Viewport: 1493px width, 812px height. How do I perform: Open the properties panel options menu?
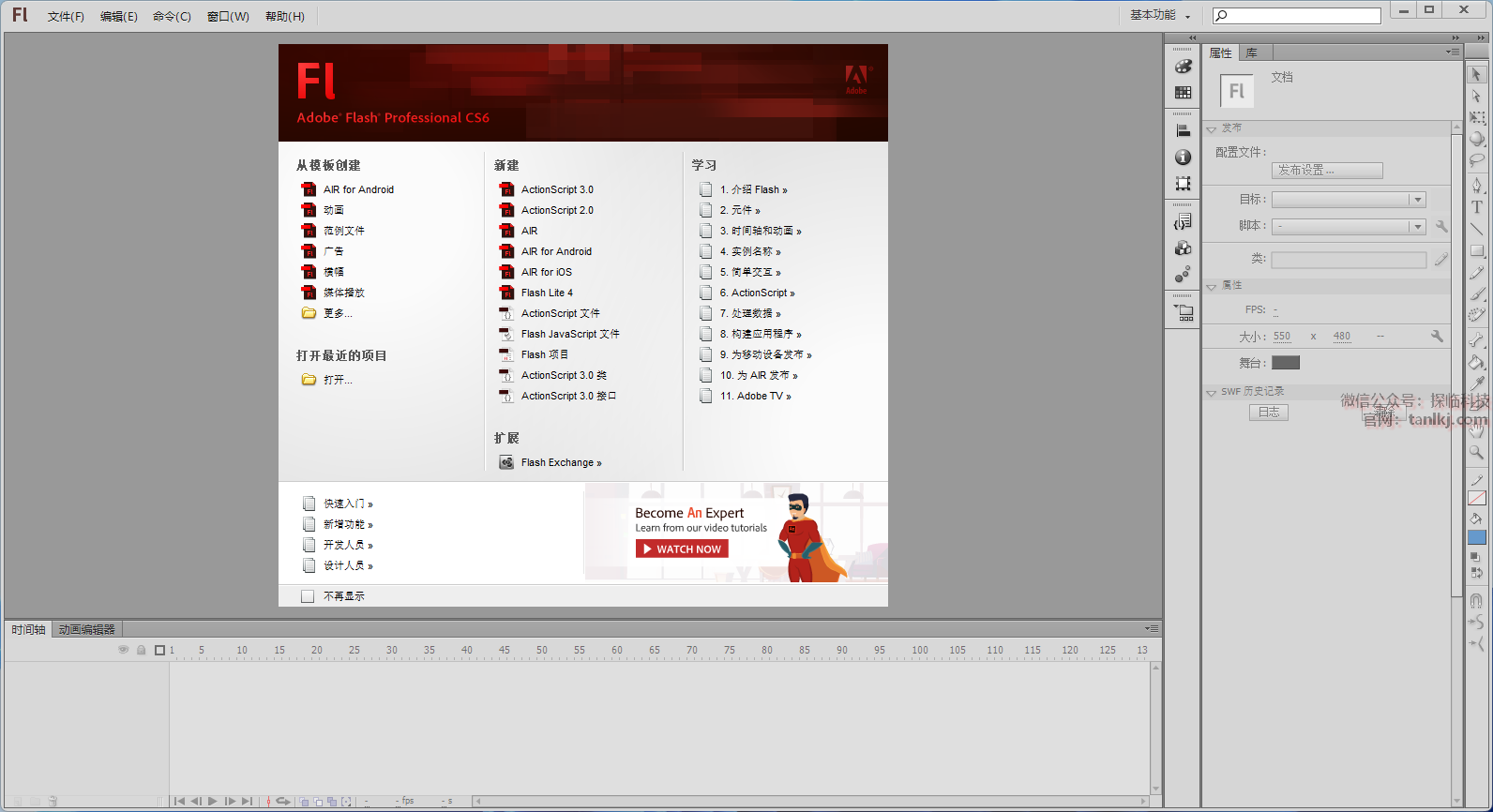[x=1453, y=53]
